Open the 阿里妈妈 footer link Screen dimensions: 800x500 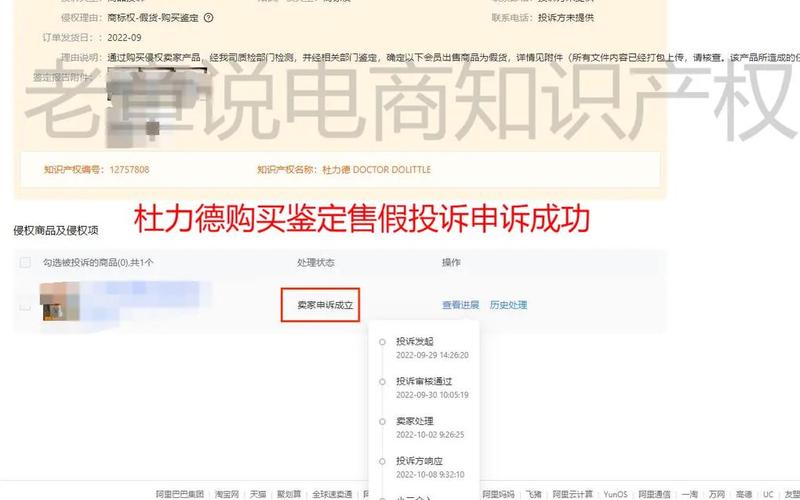[498, 494]
